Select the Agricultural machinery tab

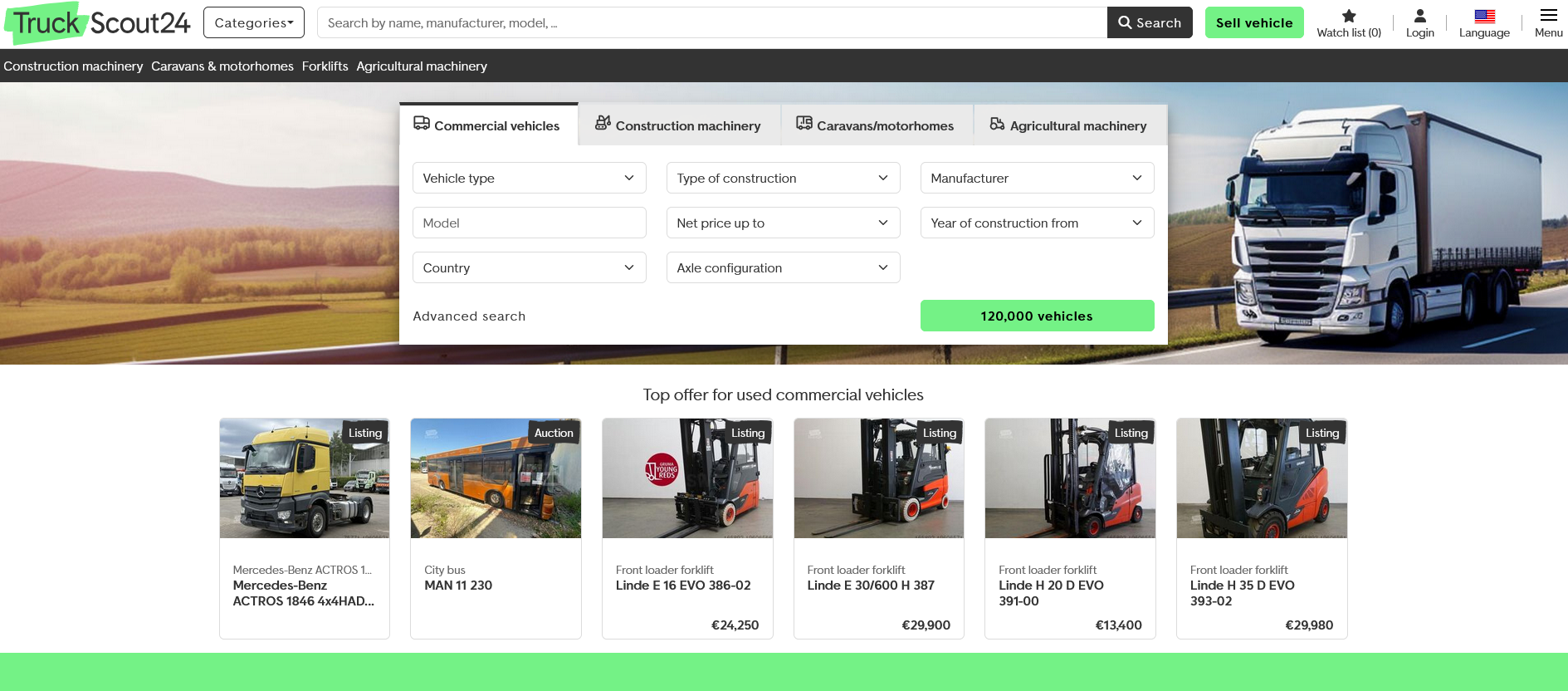point(1068,125)
